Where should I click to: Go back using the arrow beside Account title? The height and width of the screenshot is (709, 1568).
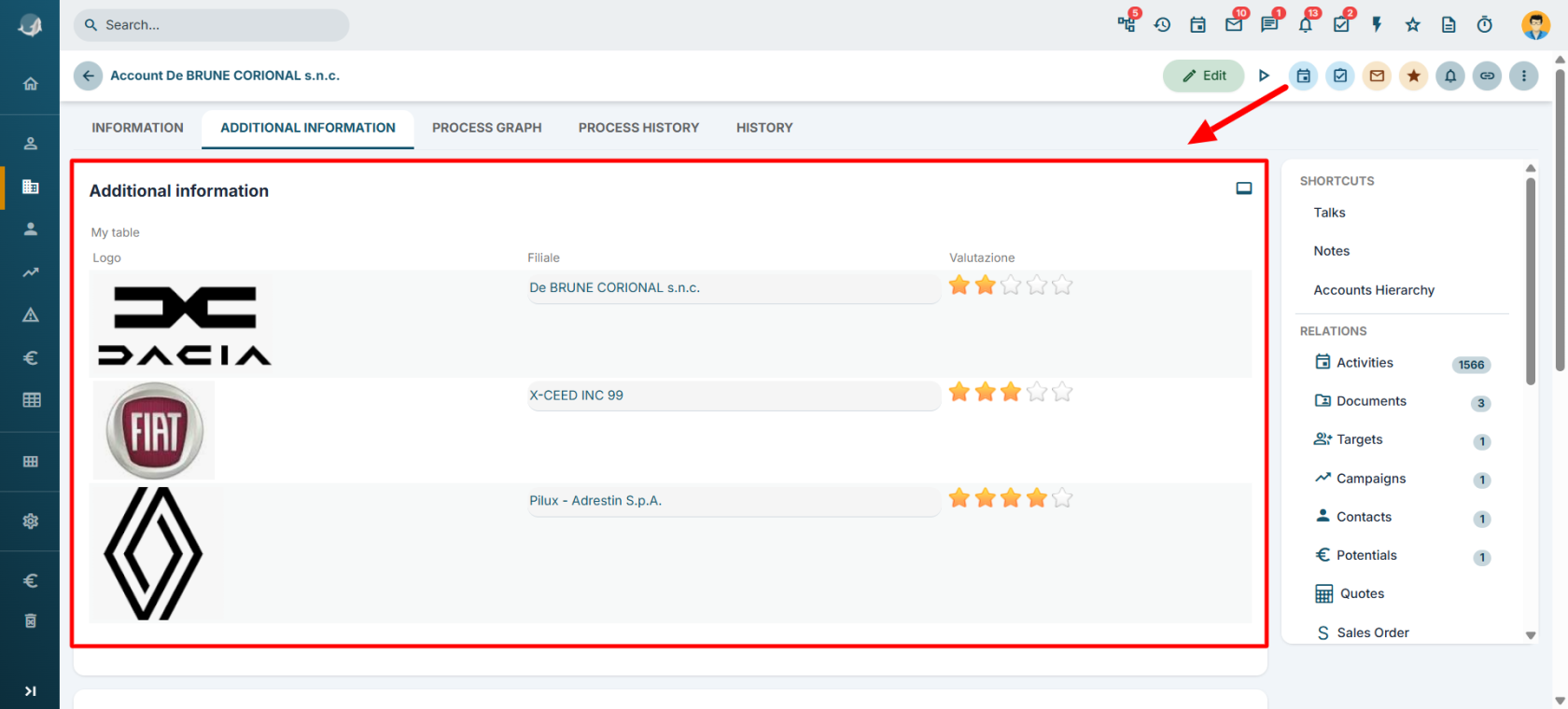click(x=88, y=76)
